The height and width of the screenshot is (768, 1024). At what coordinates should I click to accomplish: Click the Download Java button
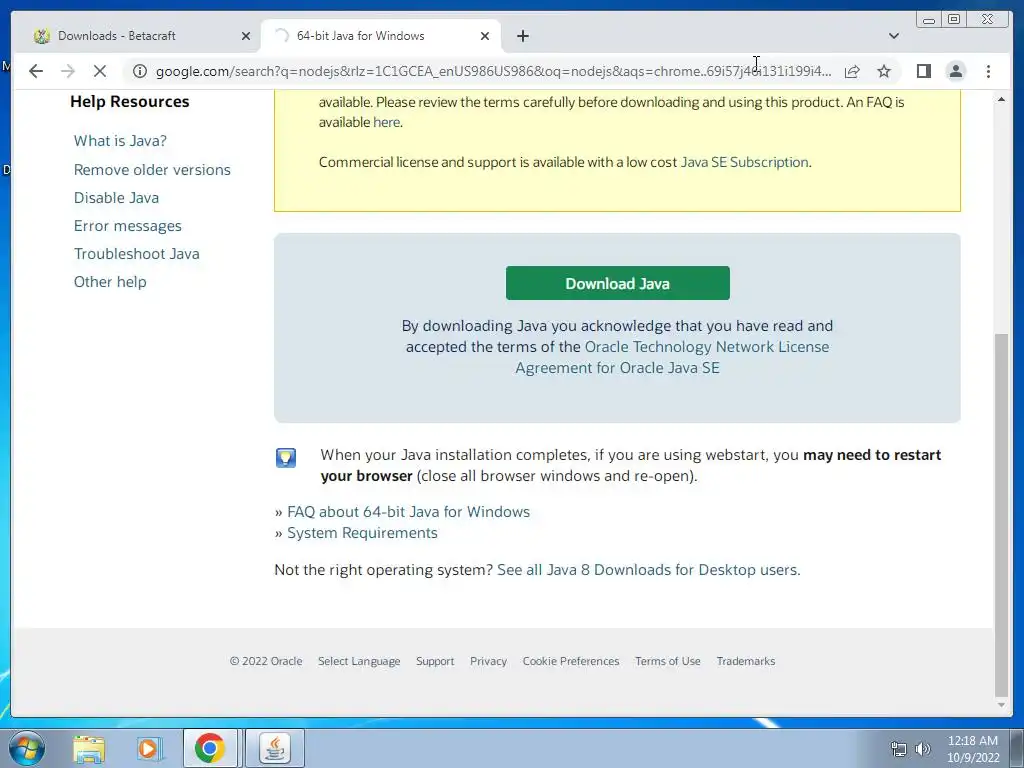617,283
